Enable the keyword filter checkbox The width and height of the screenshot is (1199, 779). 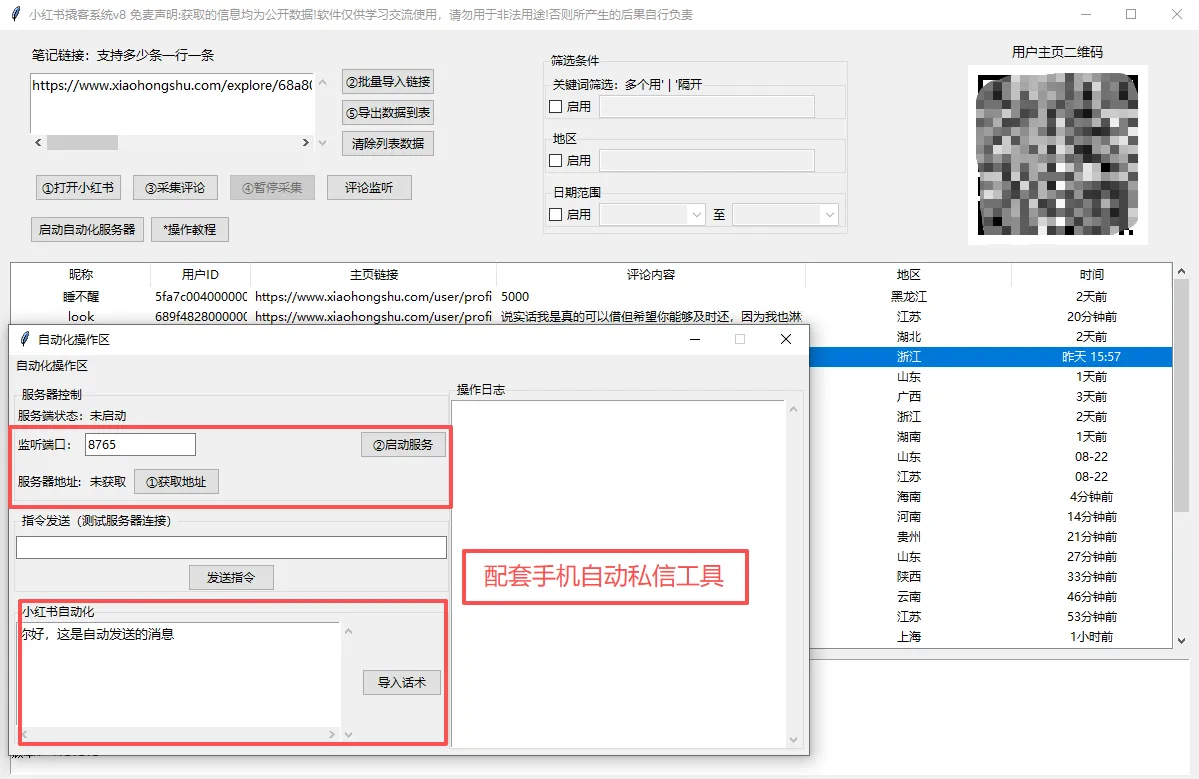point(556,107)
